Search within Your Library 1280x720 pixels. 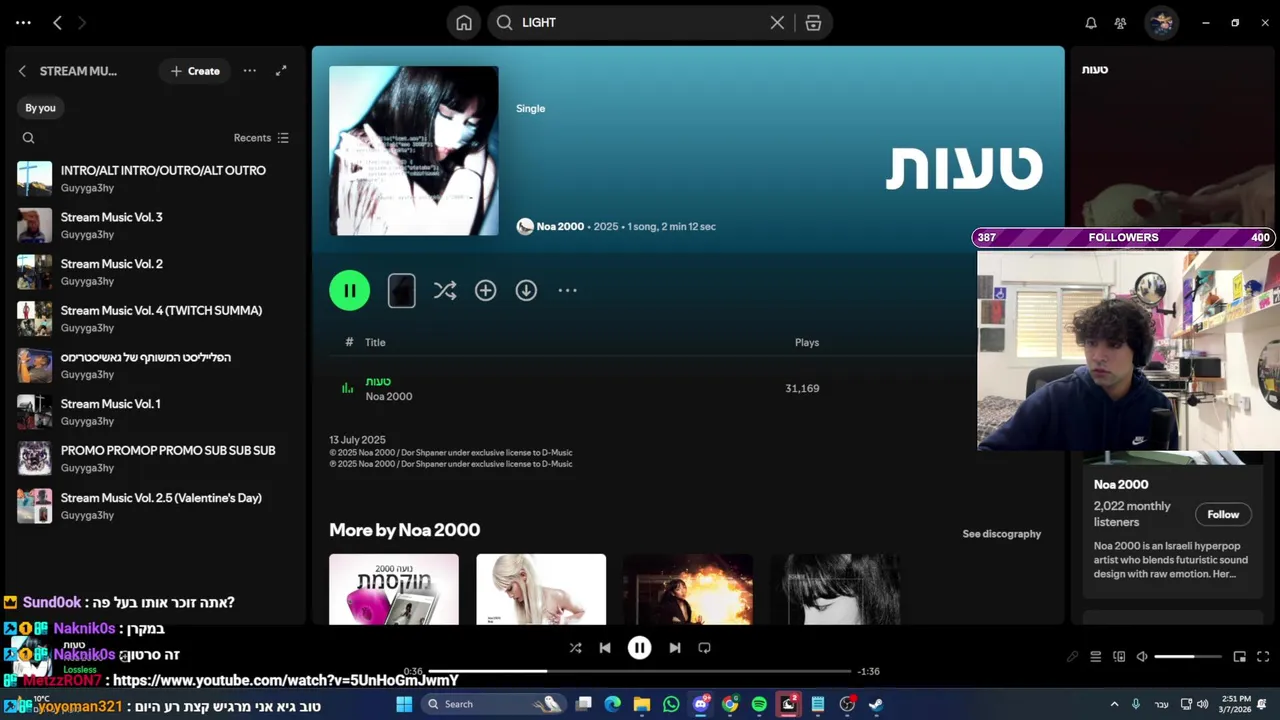click(28, 138)
